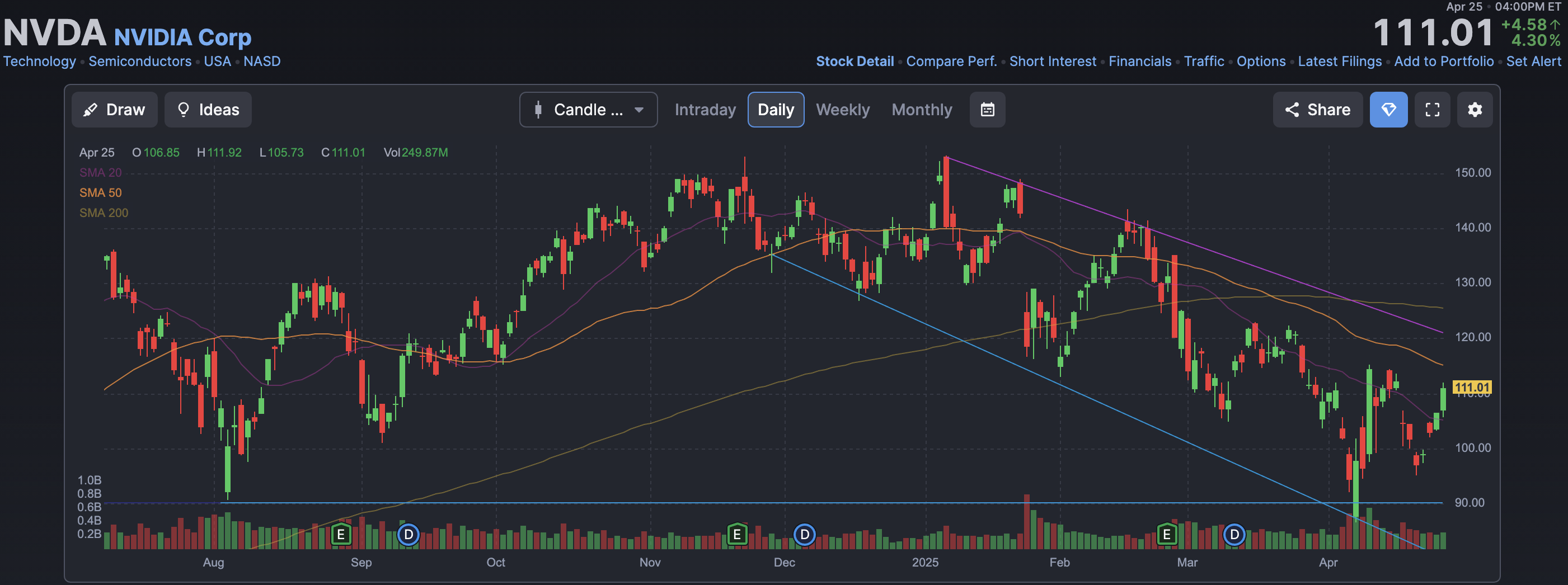Viewport: 1568px width, 585px height.
Task: Click the large 111.01 last price
Action: (1433, 33)
